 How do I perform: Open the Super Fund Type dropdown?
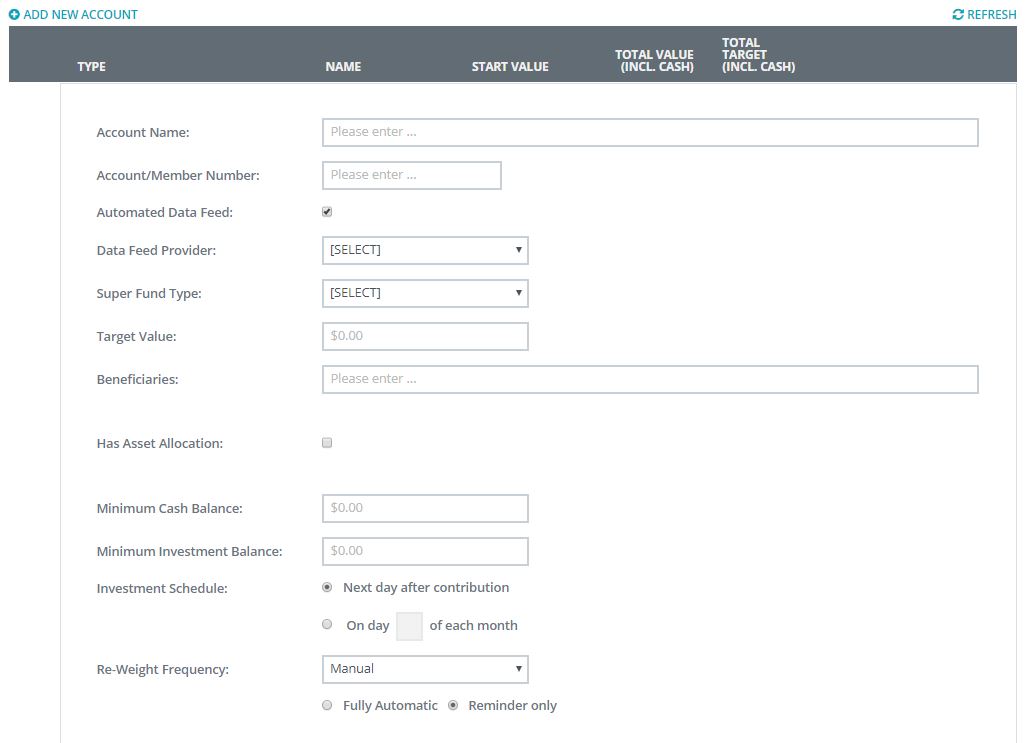tap(425, 293)
